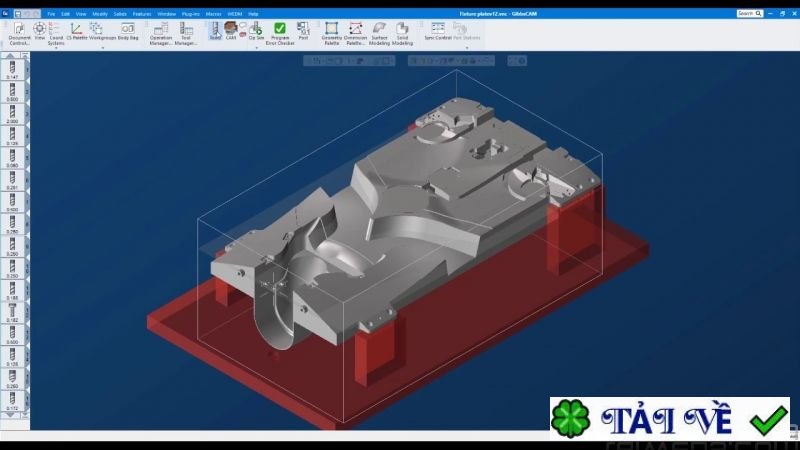Screen dimensions: 800x450
Task: Open the Geometry Palette
Action: point(332,34)
